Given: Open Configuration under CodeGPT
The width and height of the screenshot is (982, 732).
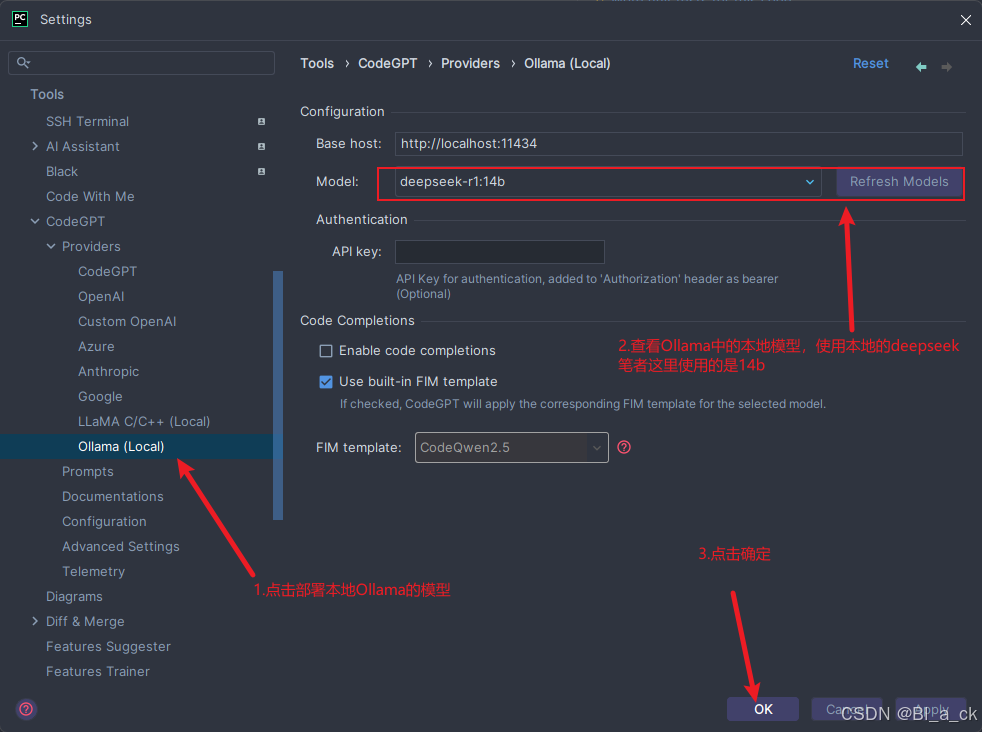Looking at the screenshot, I should pyautogui.click(x=104, y=522).
